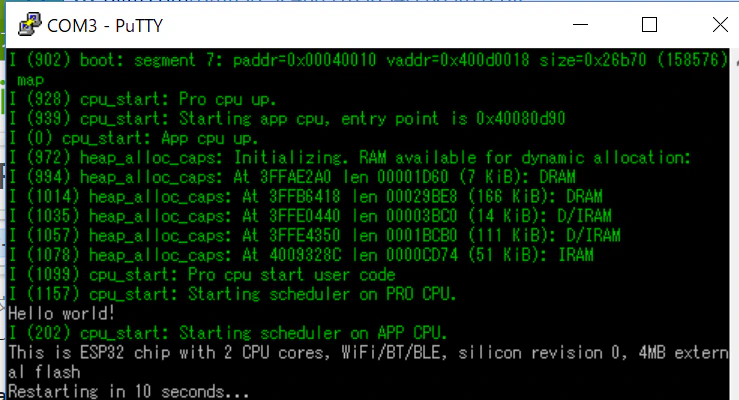This screenshot has width=739, height=400.
Task: Open the PuTTY system menu icon
Action: [x=30, y=24]
